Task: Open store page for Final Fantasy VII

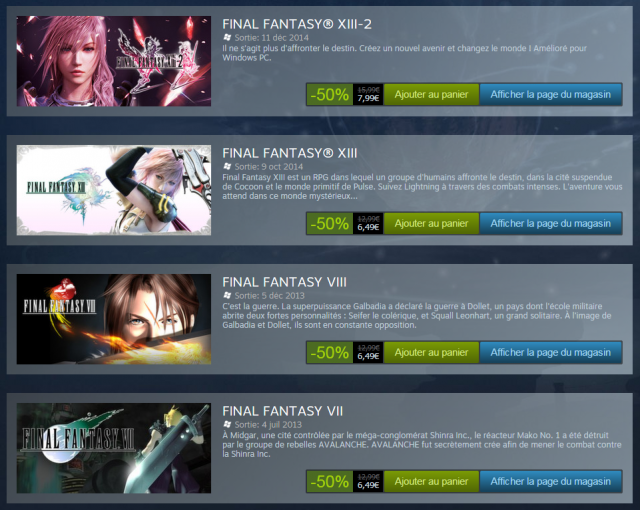Action: pyautogui.click(x=551, y=481)
